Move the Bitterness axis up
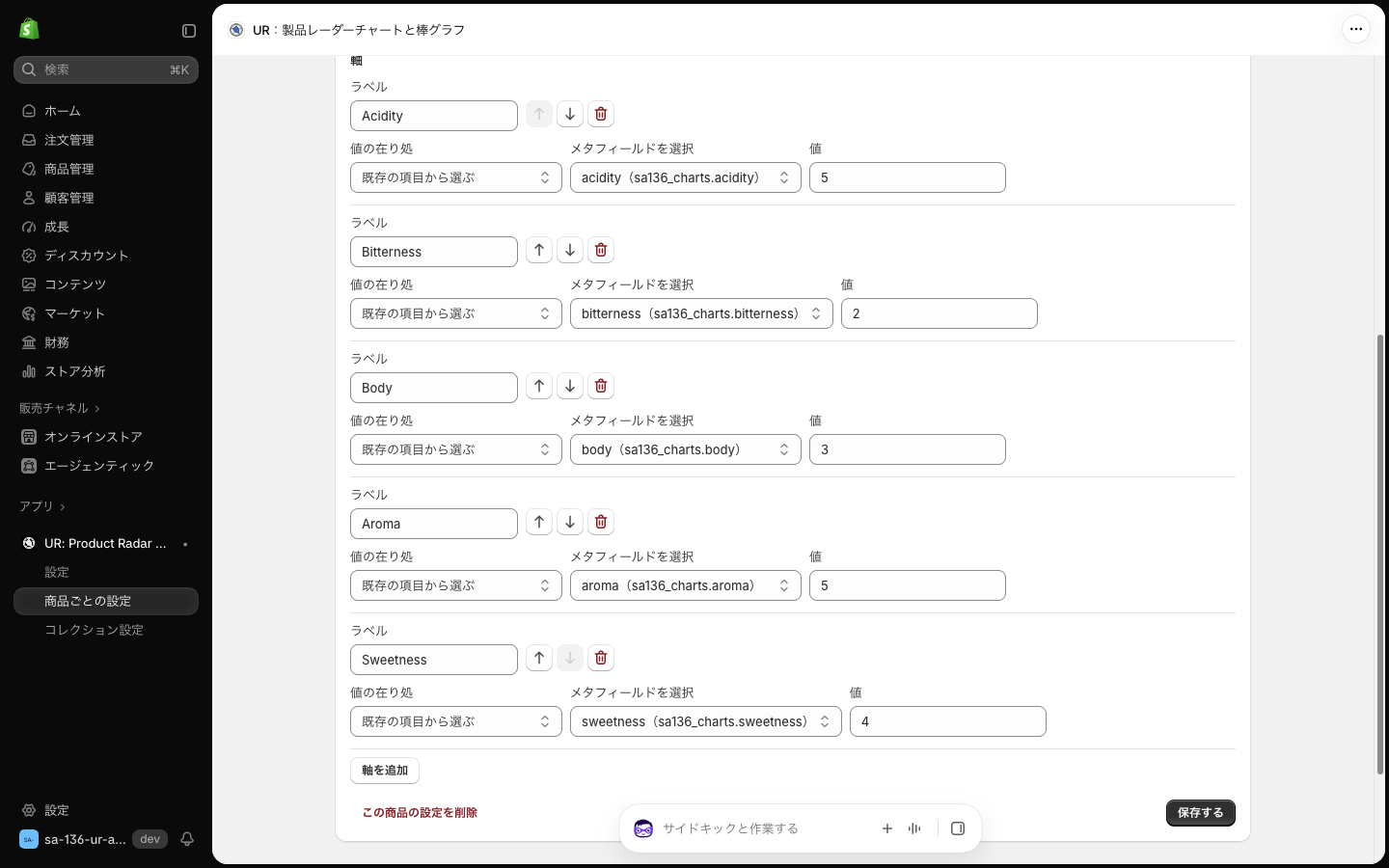1389x868 pixels. coord(539,250)
